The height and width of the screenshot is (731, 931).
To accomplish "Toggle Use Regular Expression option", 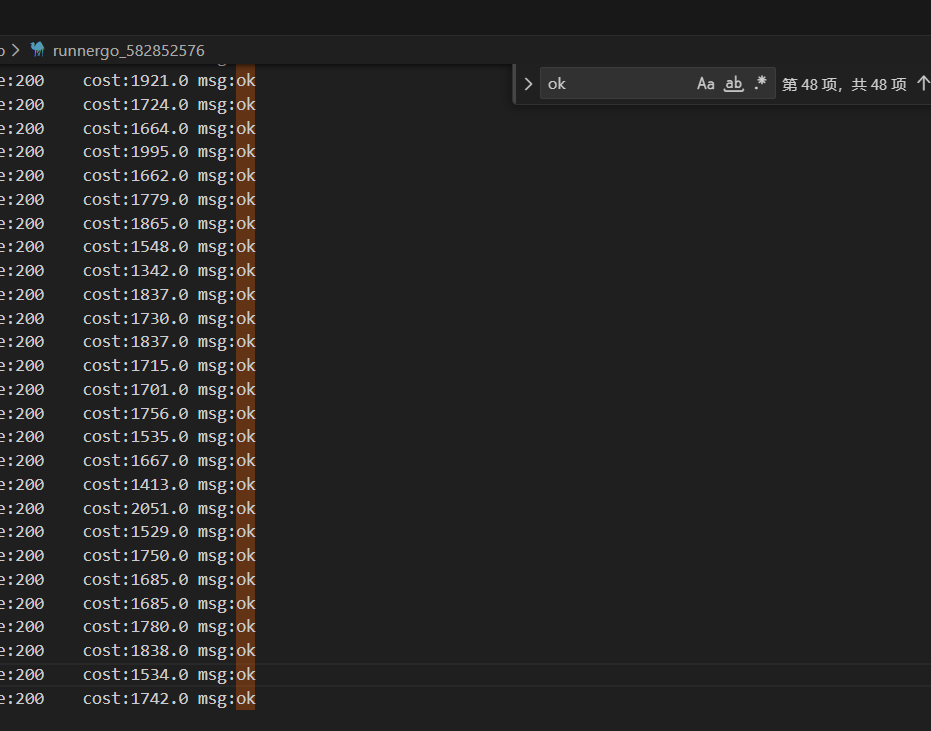I will coord(760,84).
